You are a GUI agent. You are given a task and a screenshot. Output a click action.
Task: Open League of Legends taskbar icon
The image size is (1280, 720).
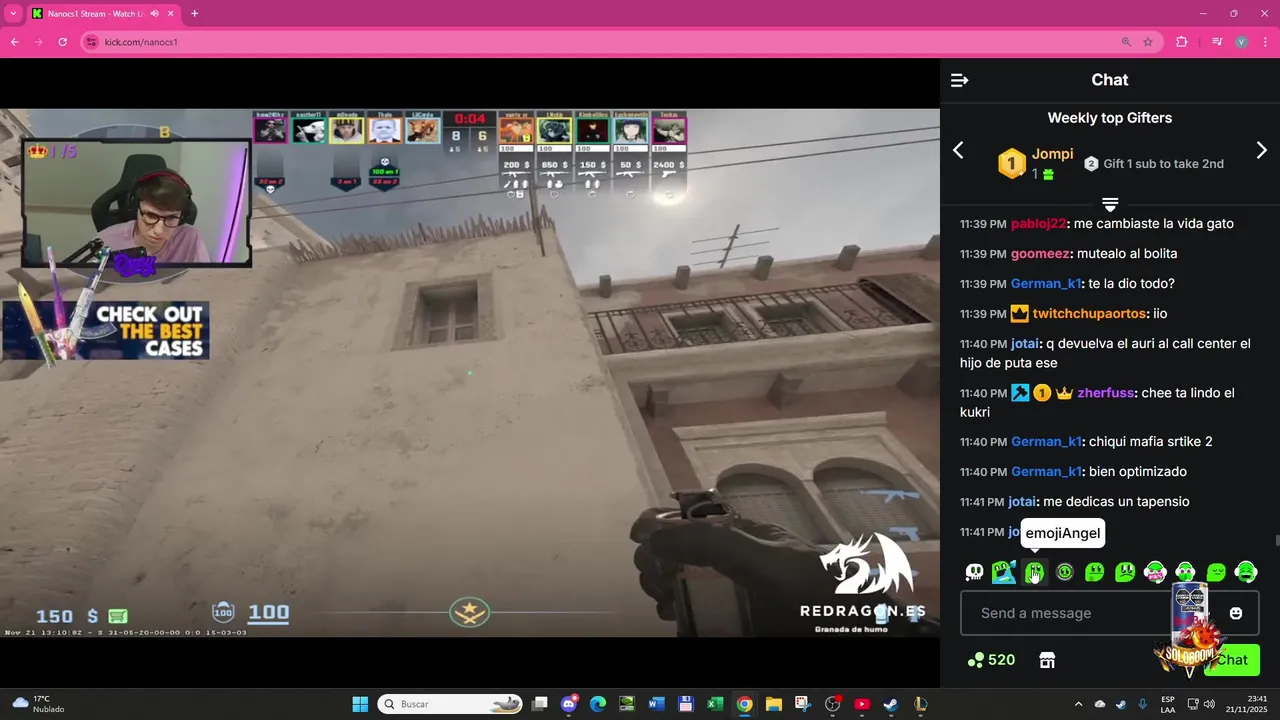tap(920, 704)
